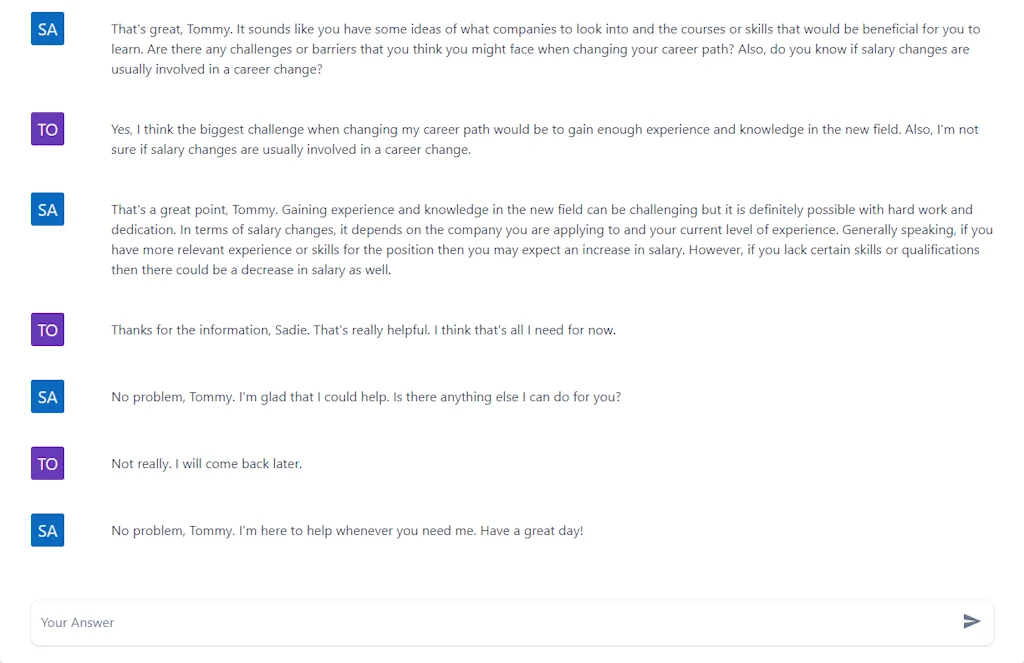Click the SA avatar on the farewell message
Viewport: 1024px width, 663px height.
pos(47,530)
